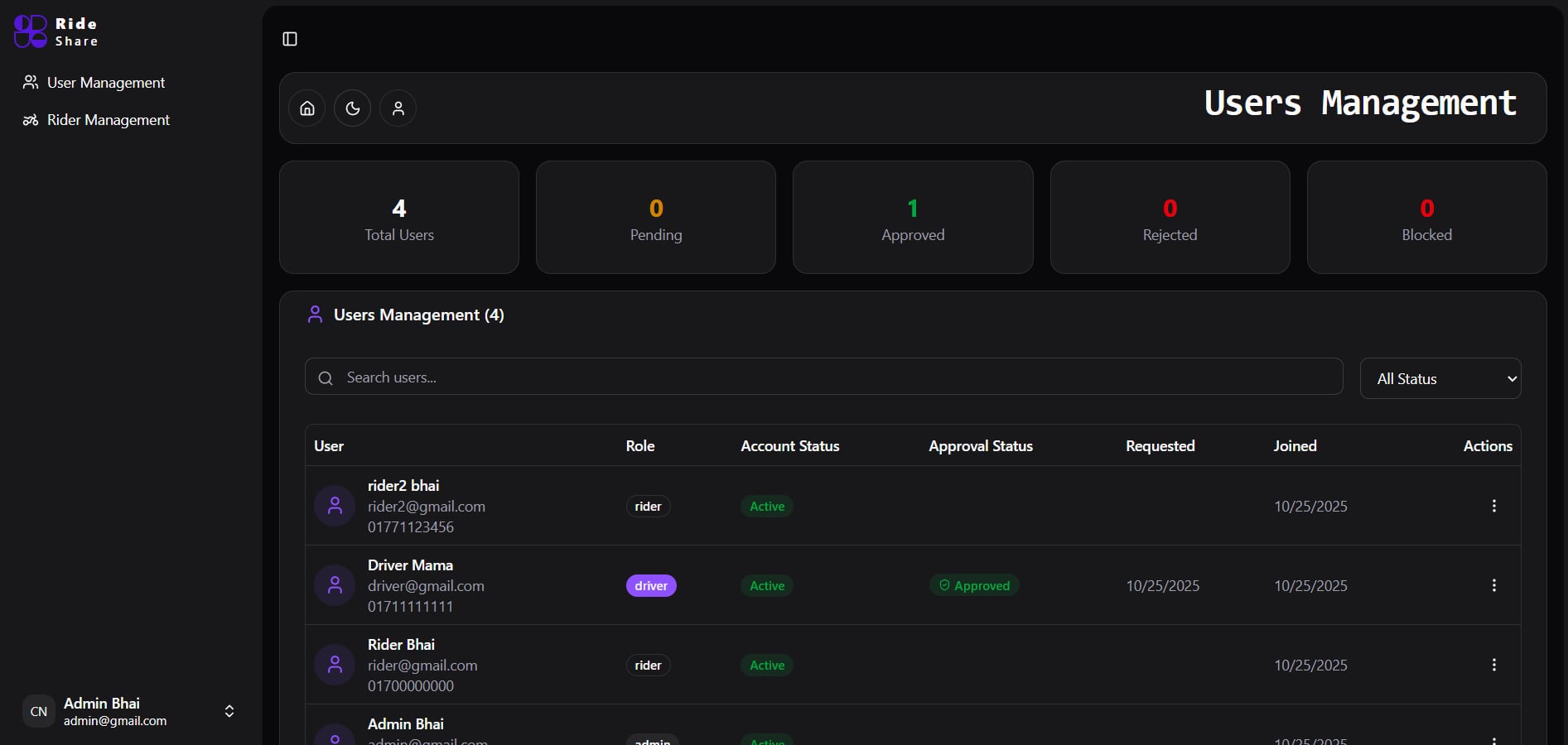1568x745 pixels.
Task: Focus the Search users input field
Action: [824, 377]
